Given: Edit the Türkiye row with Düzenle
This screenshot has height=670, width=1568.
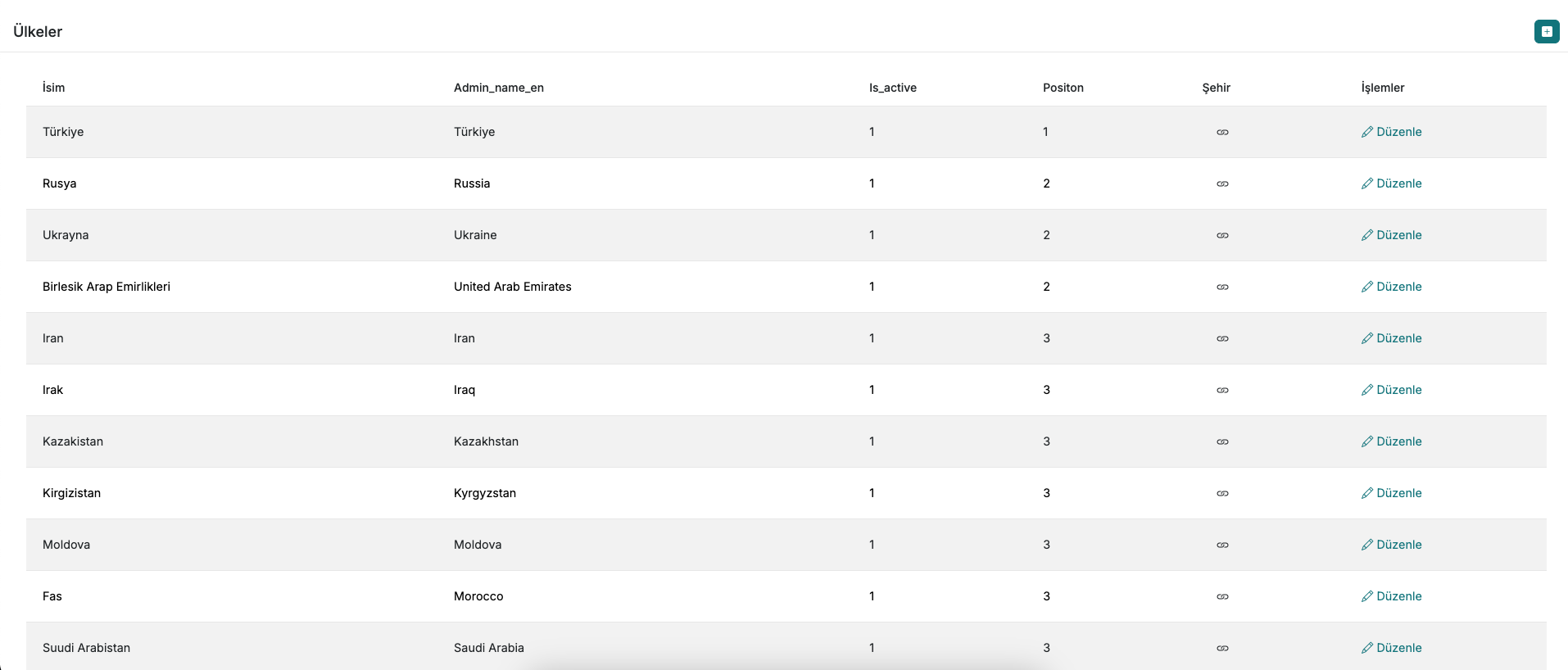Looking at the screenshot, I should (1391, 132).
